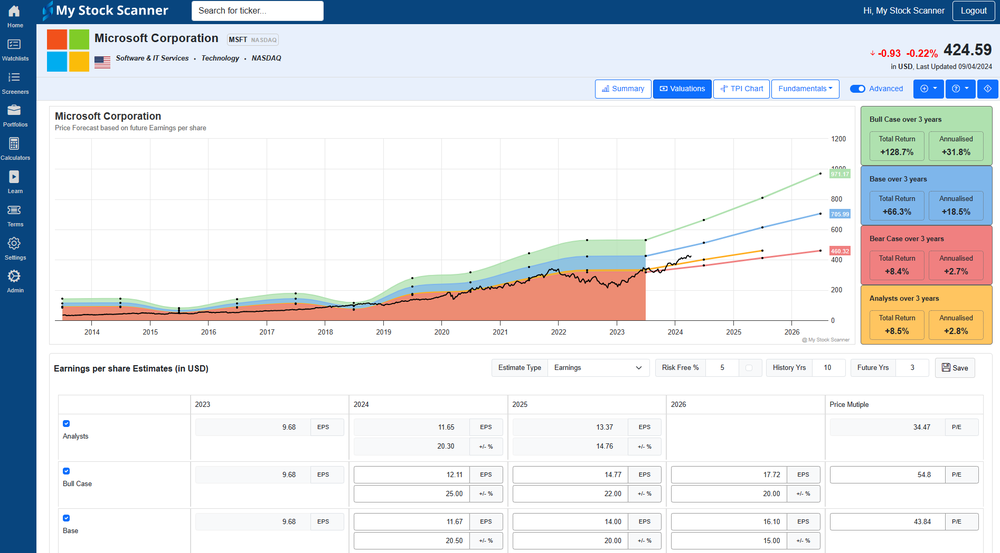Click the Risk Free % value field
The width and height of the screenshot is (1000, 553).
click(722, 368)
